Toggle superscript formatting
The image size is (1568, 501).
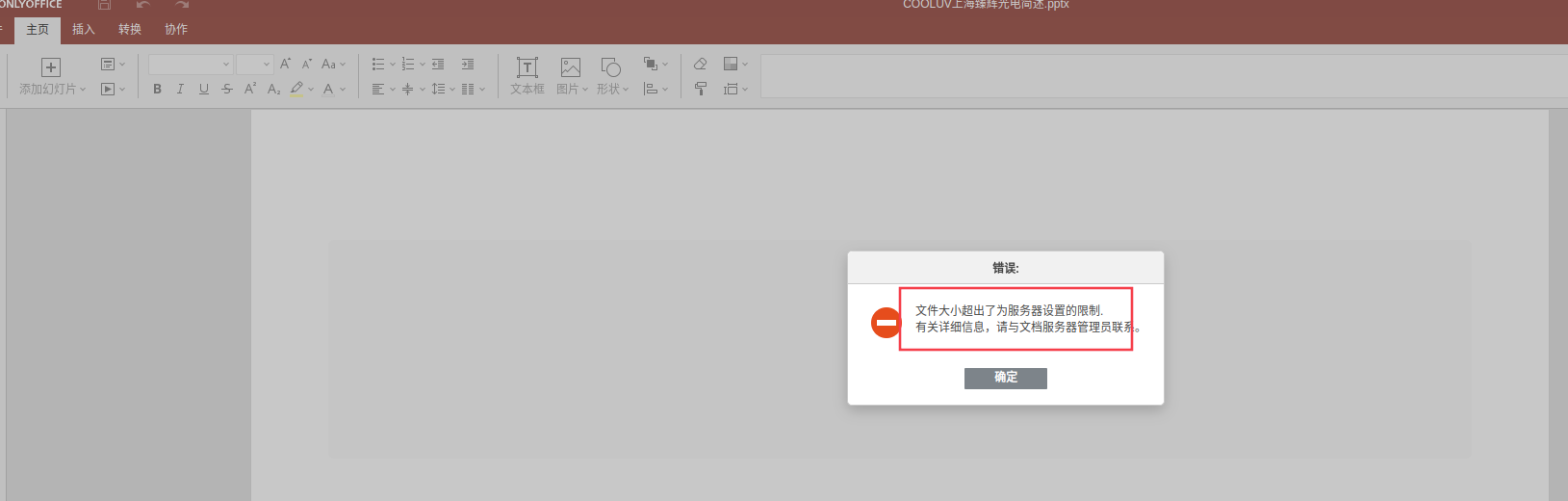click(x=250, y=89)
